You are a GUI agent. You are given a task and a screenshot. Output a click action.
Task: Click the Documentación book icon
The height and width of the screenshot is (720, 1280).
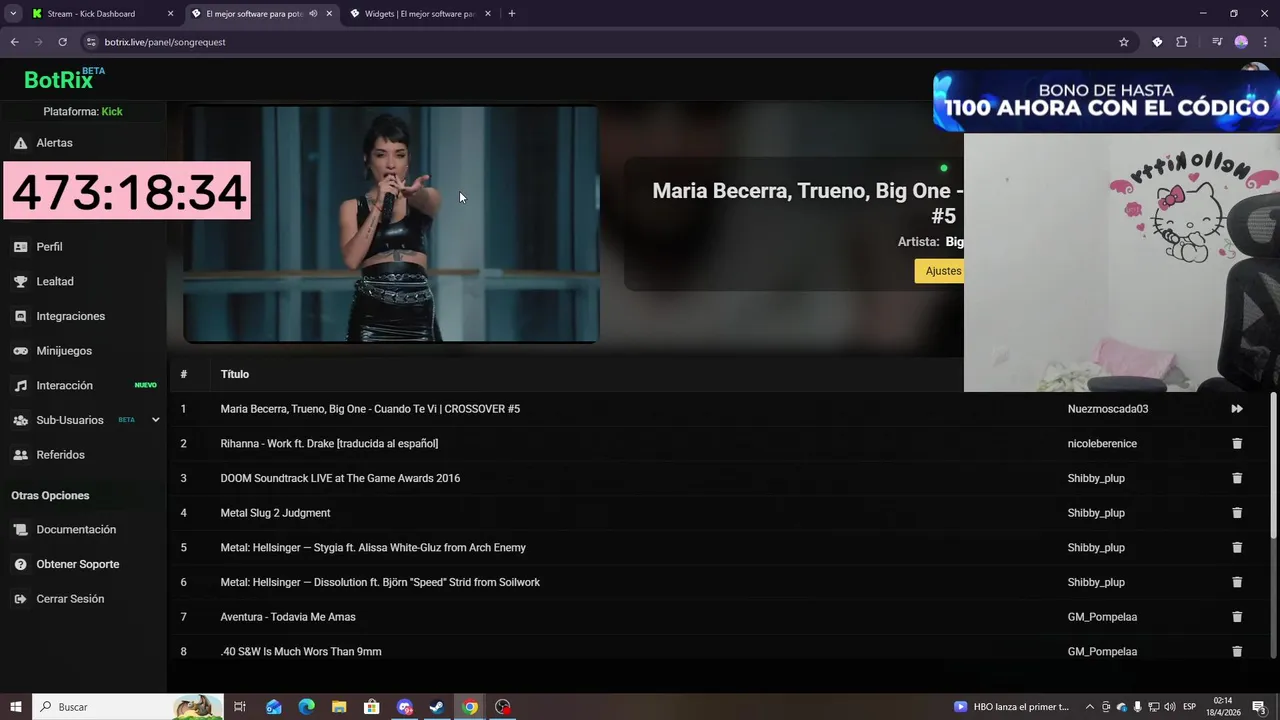pos(20,530)
